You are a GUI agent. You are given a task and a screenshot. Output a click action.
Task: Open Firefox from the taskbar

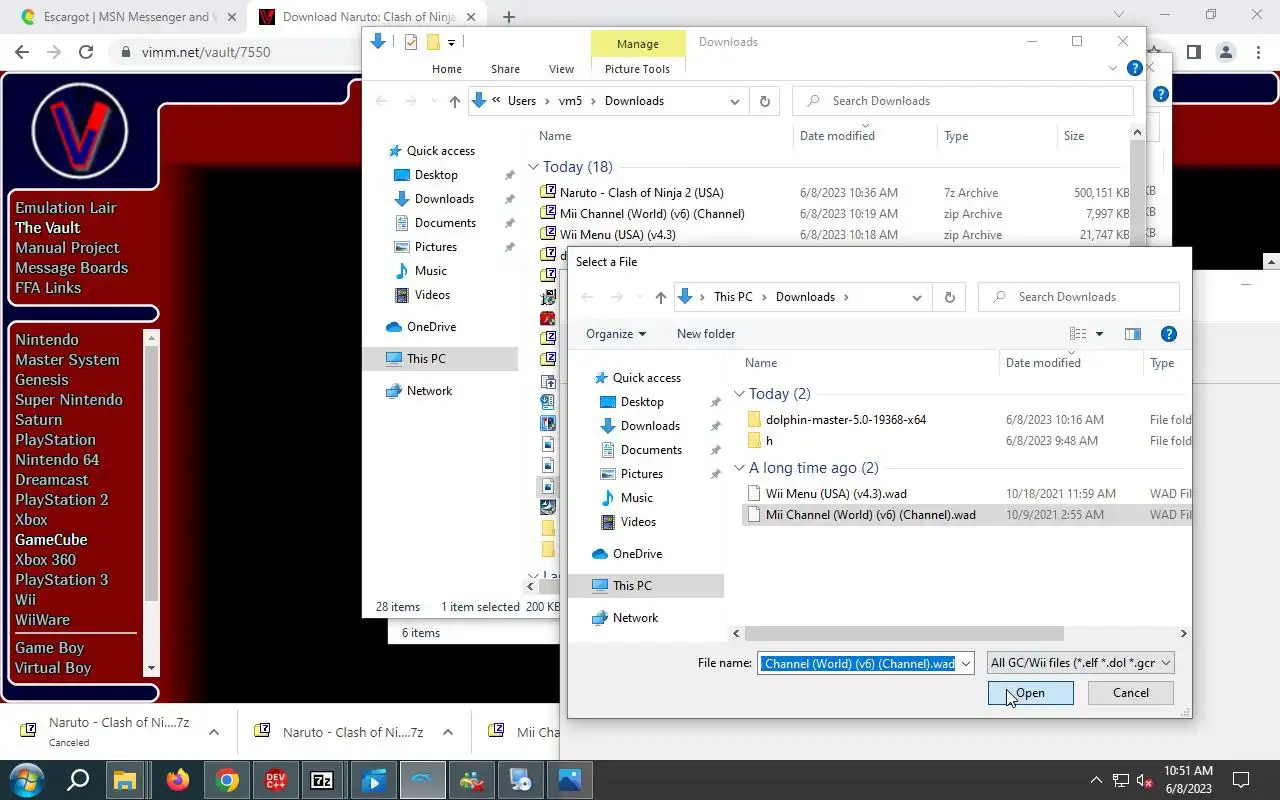178,780
